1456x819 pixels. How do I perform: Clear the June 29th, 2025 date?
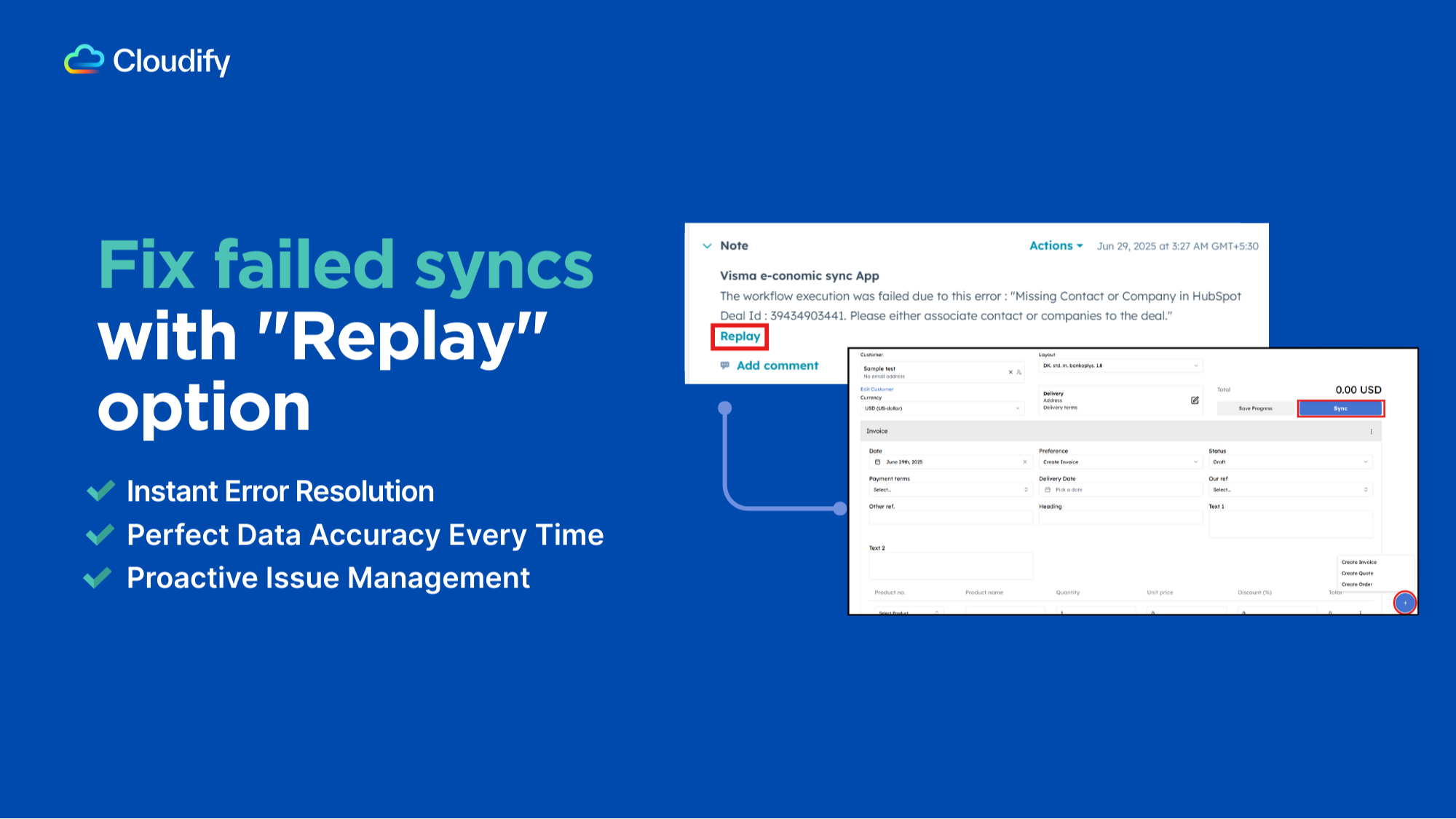(1025, 462)
